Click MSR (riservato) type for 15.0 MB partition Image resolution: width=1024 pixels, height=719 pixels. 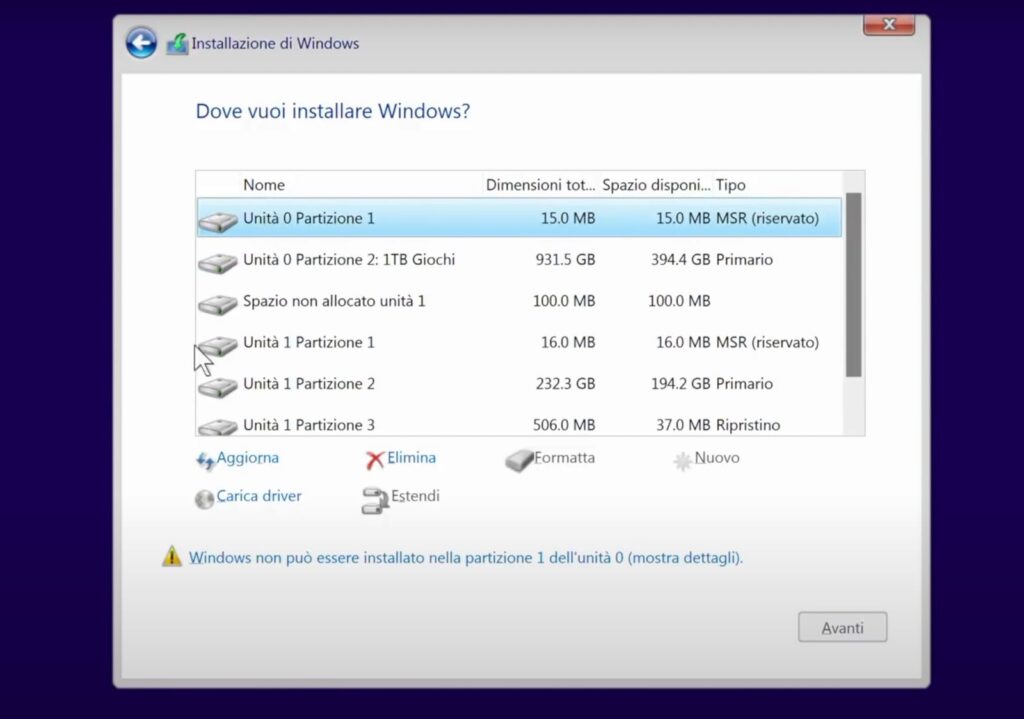pos(767,218)
